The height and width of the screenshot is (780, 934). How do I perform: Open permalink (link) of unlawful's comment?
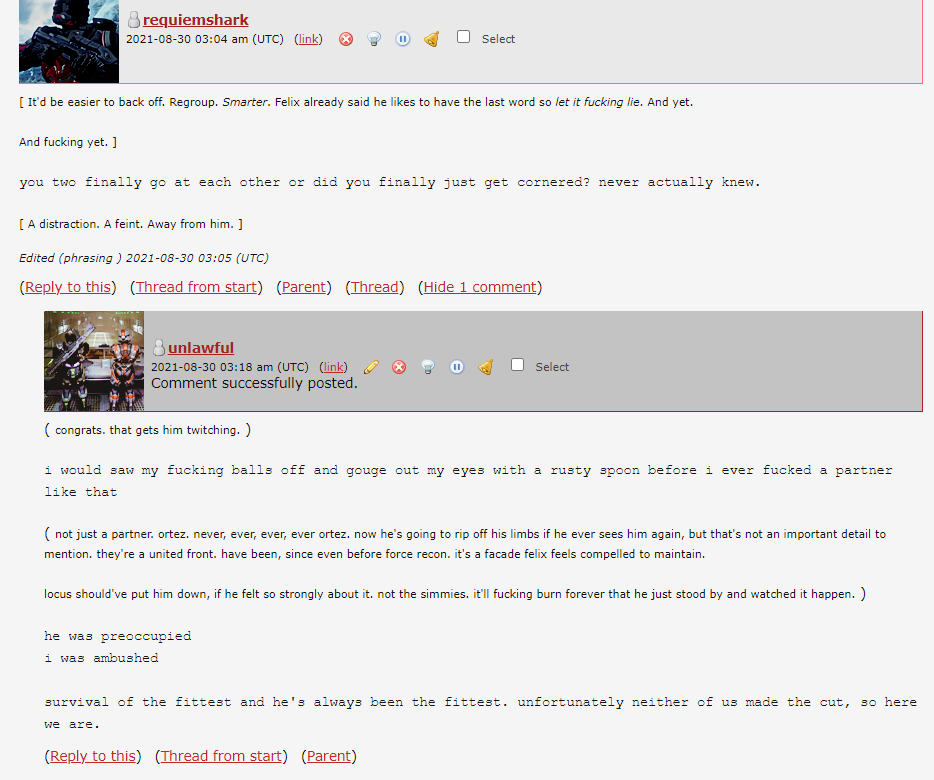click(x=334, y=367)
